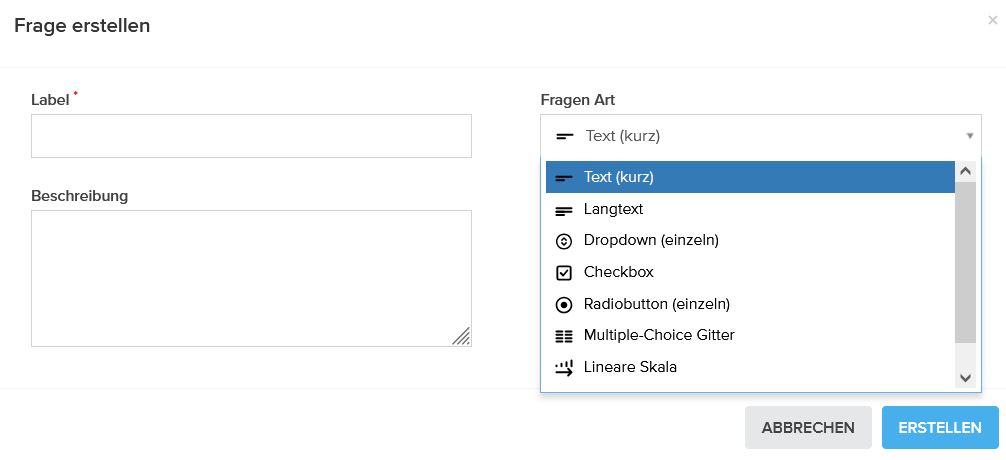Click the Multiple-Choice Gitter grid icon
Image resolution: width=1006 pixels, height=460 pixels.
564,336
